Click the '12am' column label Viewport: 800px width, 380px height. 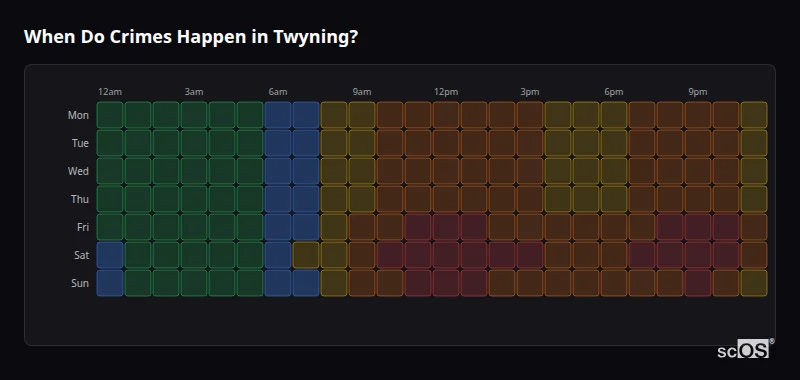click(x=110, y=92)
